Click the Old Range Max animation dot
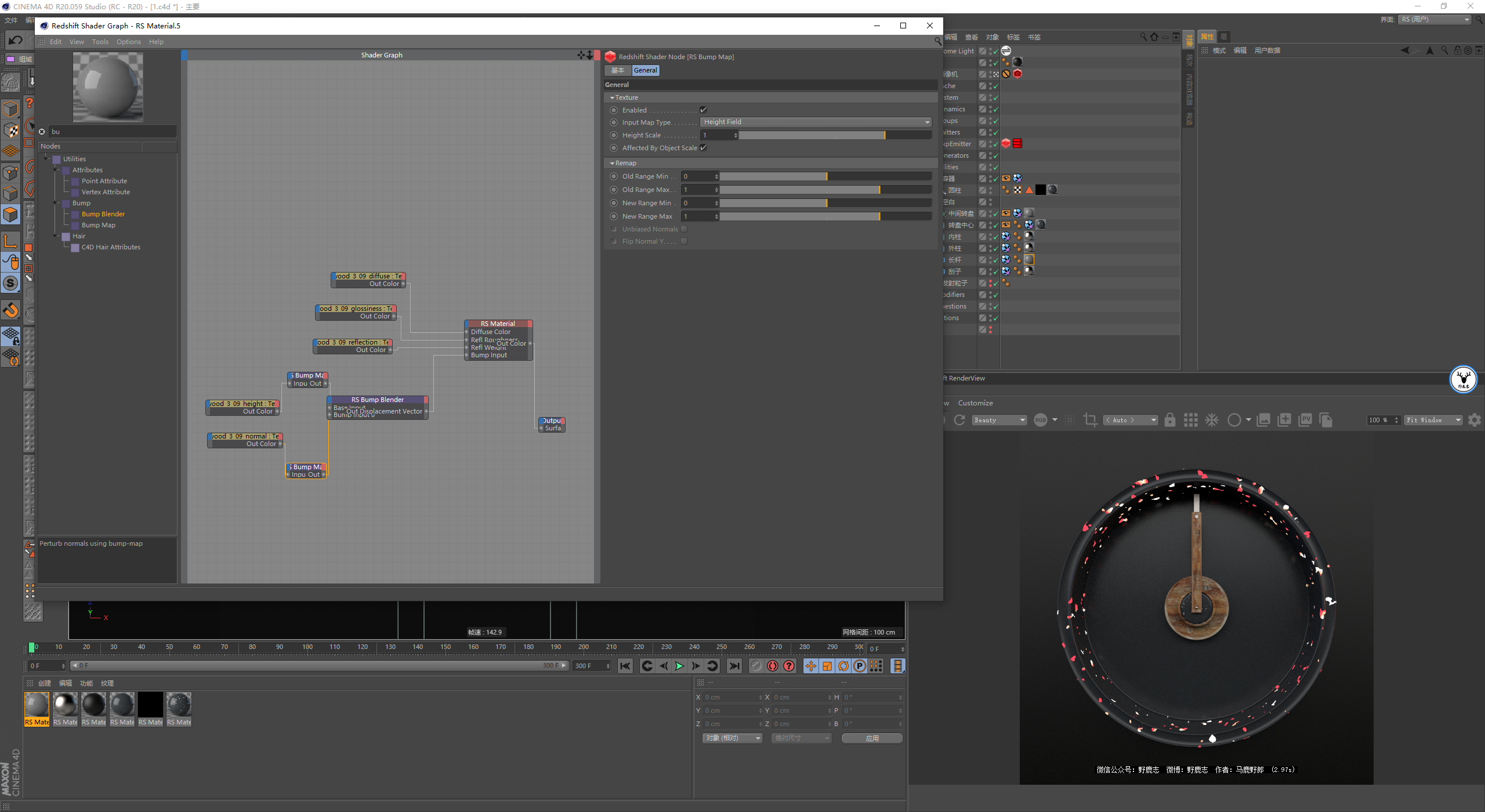The width and height of the screenshot is (1485, 812). pyautogui.click(x=614, y=190)
